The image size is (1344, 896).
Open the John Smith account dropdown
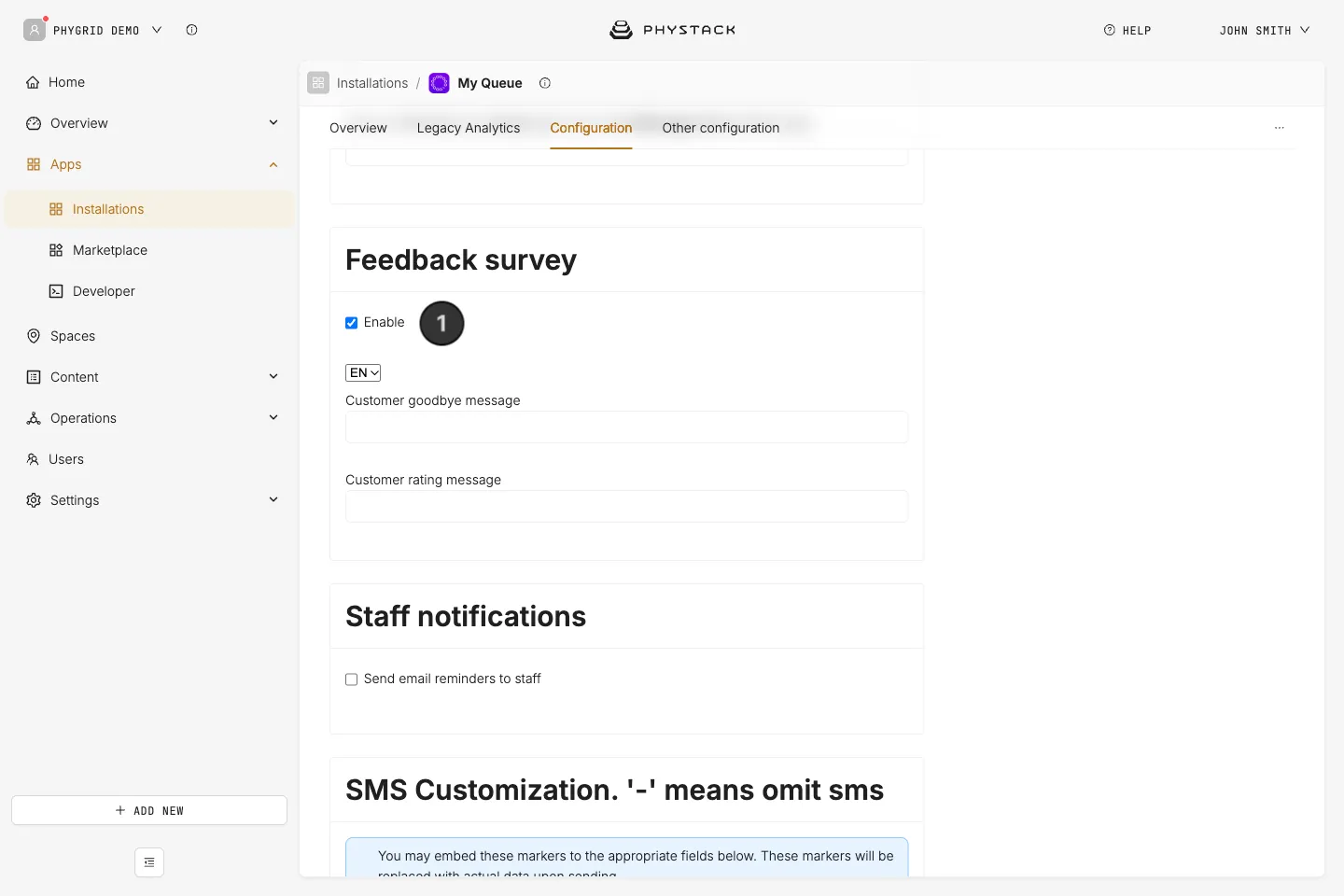tap(1265, 30)
